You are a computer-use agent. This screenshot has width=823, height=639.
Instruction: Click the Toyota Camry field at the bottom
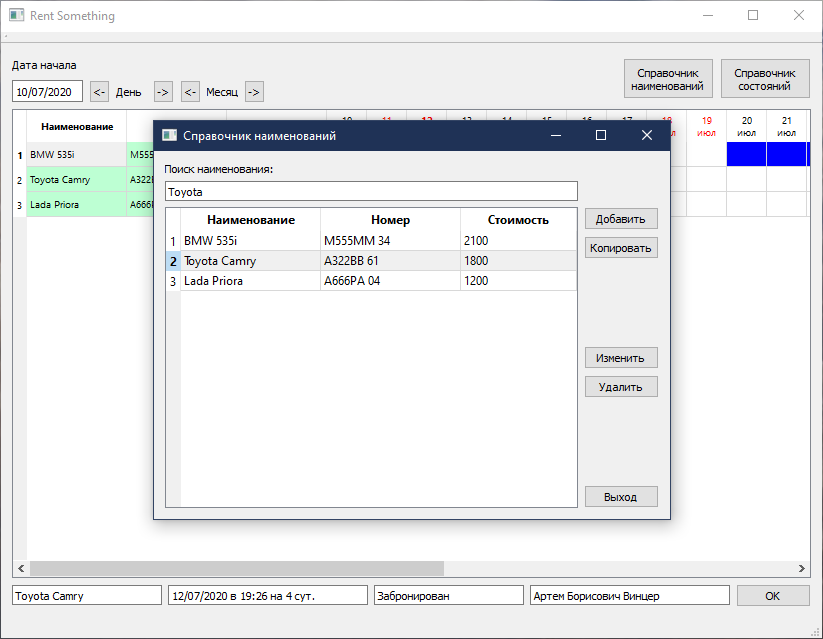point(87,596)
